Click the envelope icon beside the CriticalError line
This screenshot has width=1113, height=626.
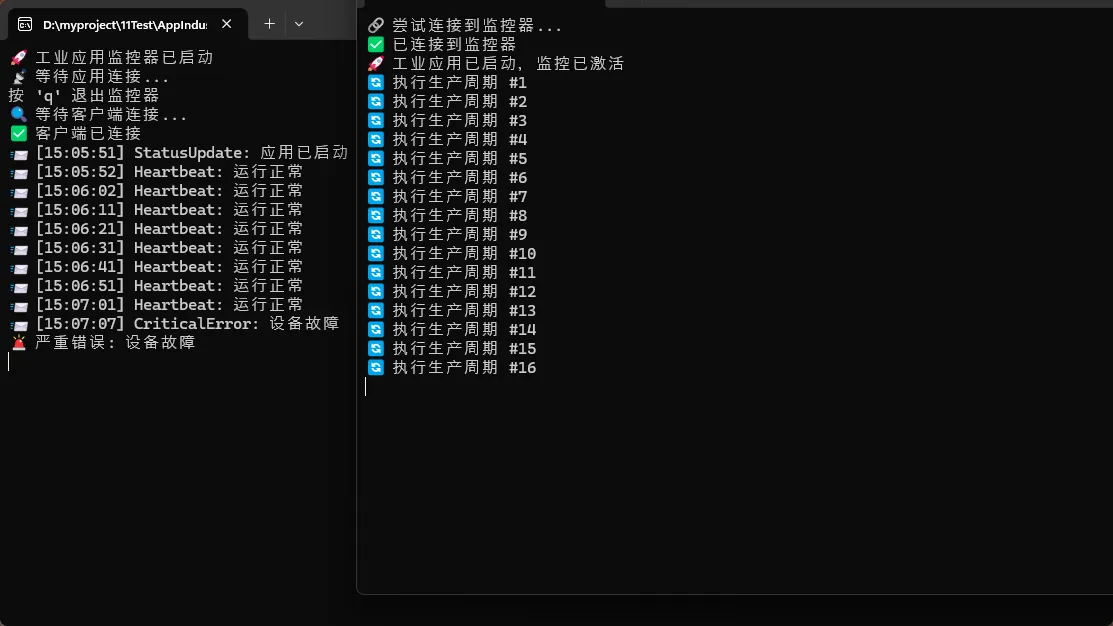(x=19, y=324)
